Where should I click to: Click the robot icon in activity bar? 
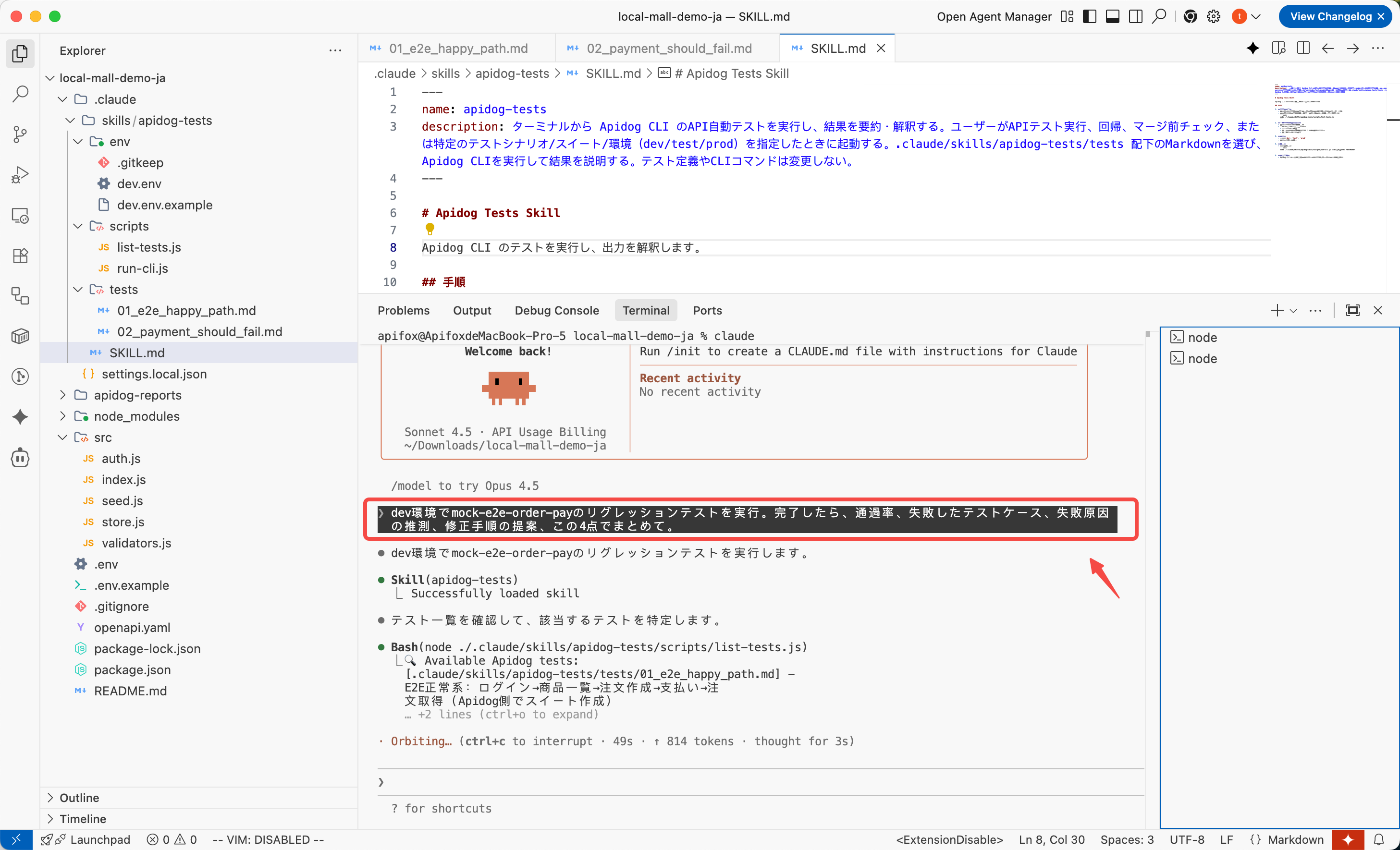click(x=20, y=457)
